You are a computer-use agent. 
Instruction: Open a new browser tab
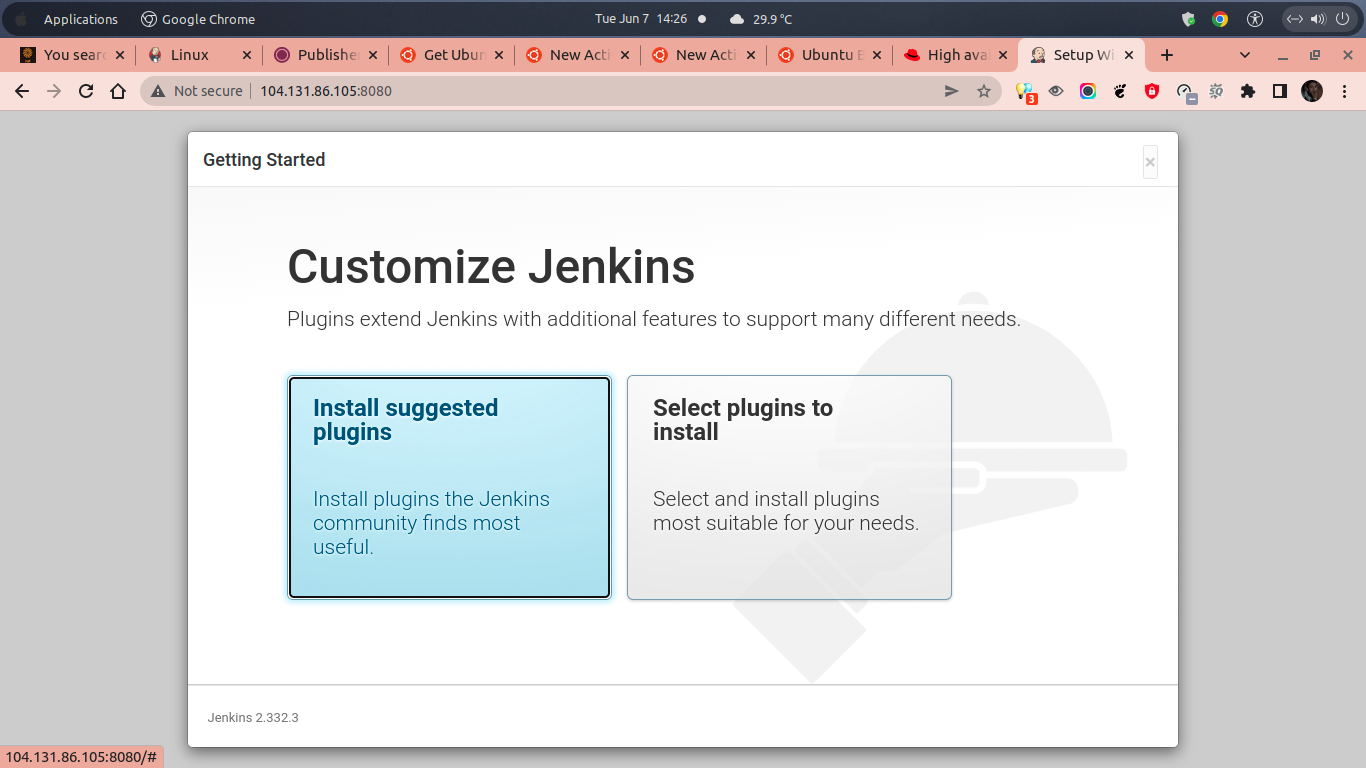pyautogui.click(x=1166, y=55)
